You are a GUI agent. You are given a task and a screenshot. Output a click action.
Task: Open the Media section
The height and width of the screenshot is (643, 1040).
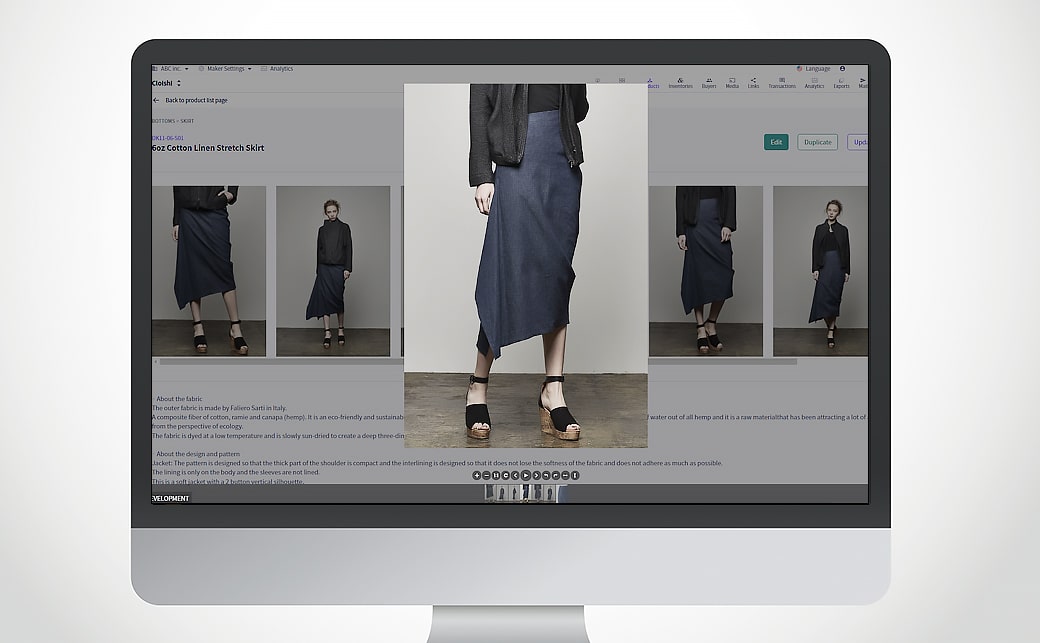[x=732, y=83]
